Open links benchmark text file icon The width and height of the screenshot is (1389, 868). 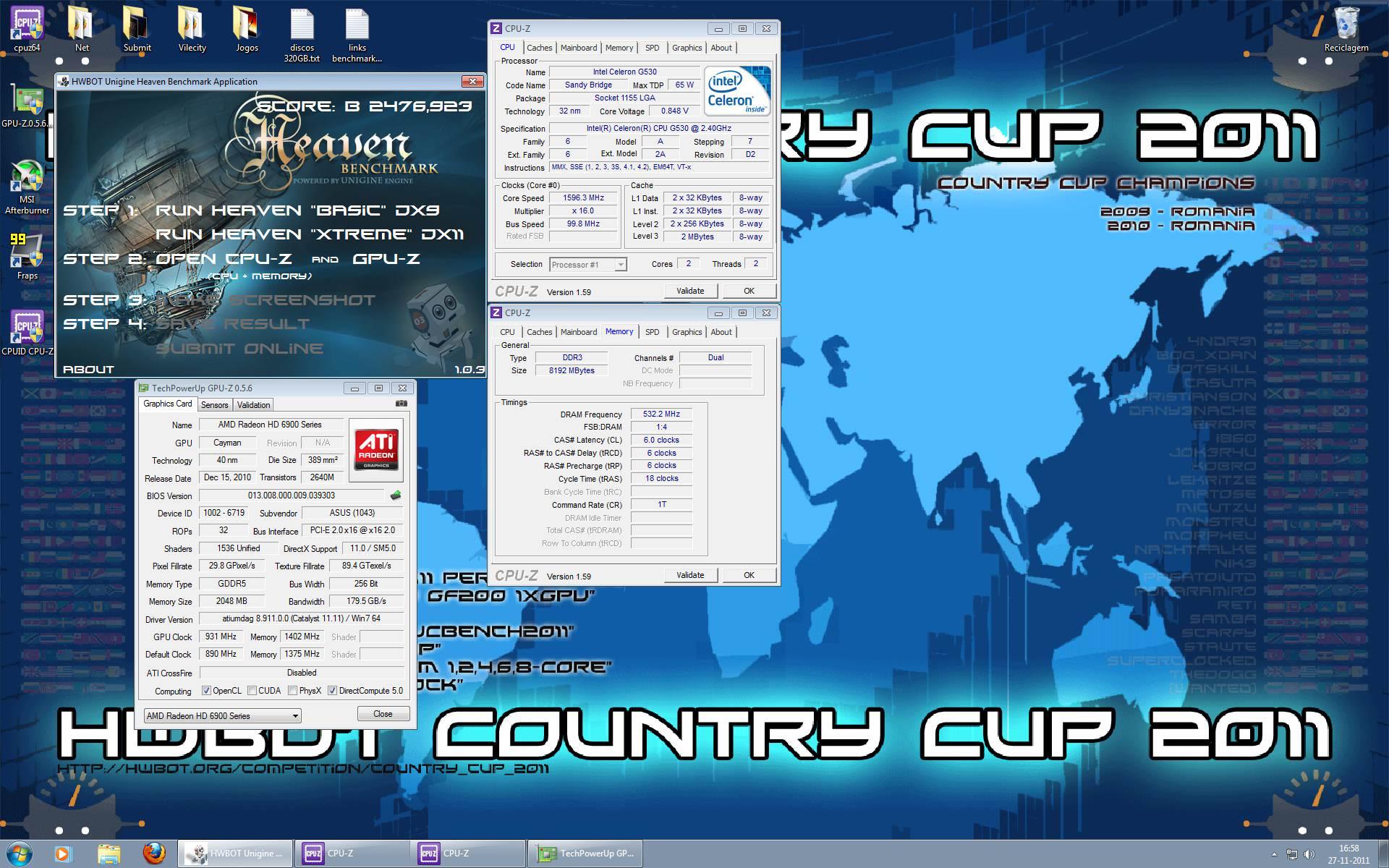point(357,35)
